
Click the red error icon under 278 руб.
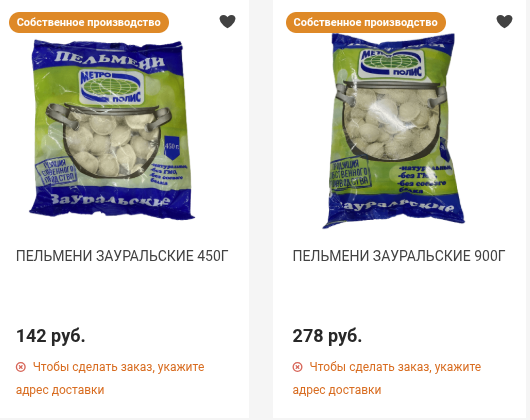click(297, 367)
